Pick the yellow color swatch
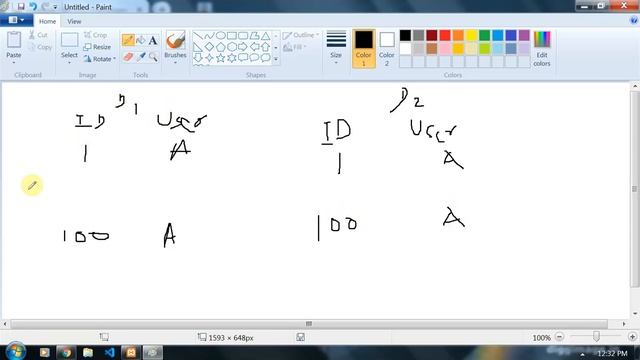Image resolution: width=640 pixels, height=360 pixels. coord(471,36)
